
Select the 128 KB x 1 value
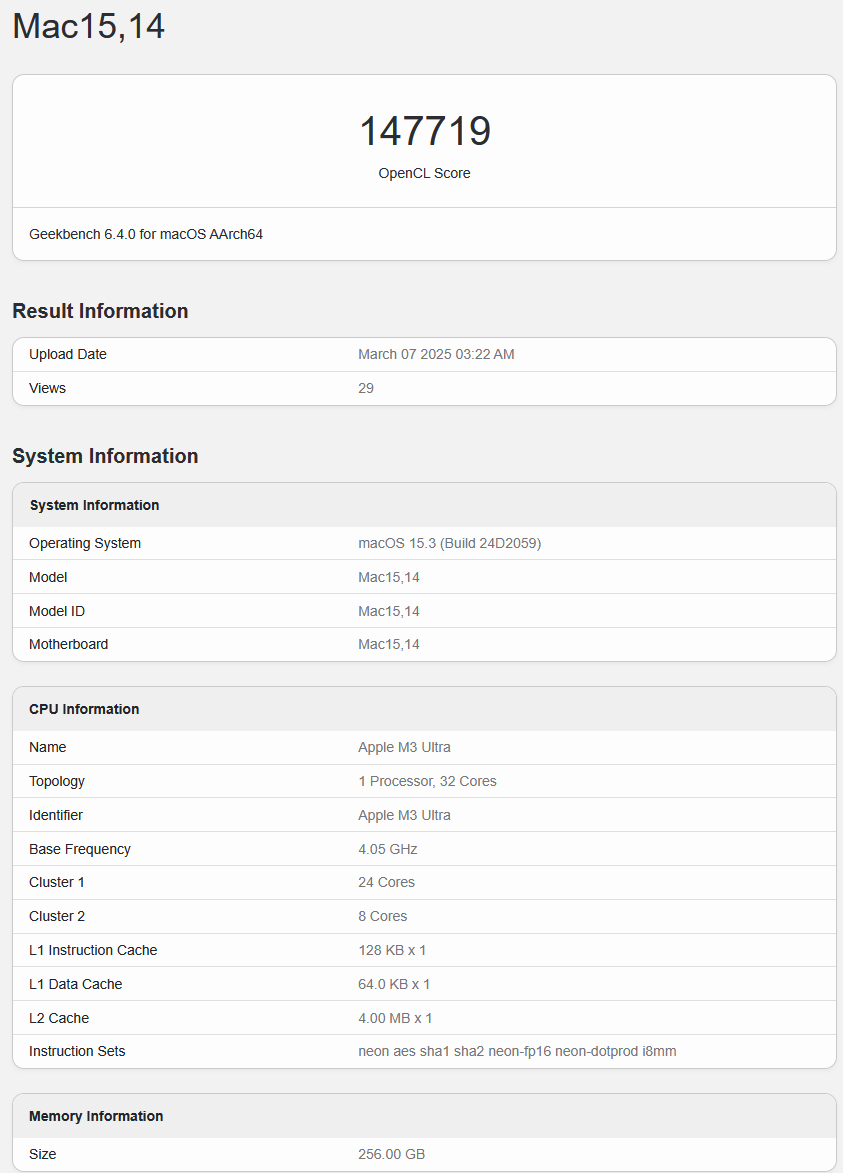[x=392, y=950]
